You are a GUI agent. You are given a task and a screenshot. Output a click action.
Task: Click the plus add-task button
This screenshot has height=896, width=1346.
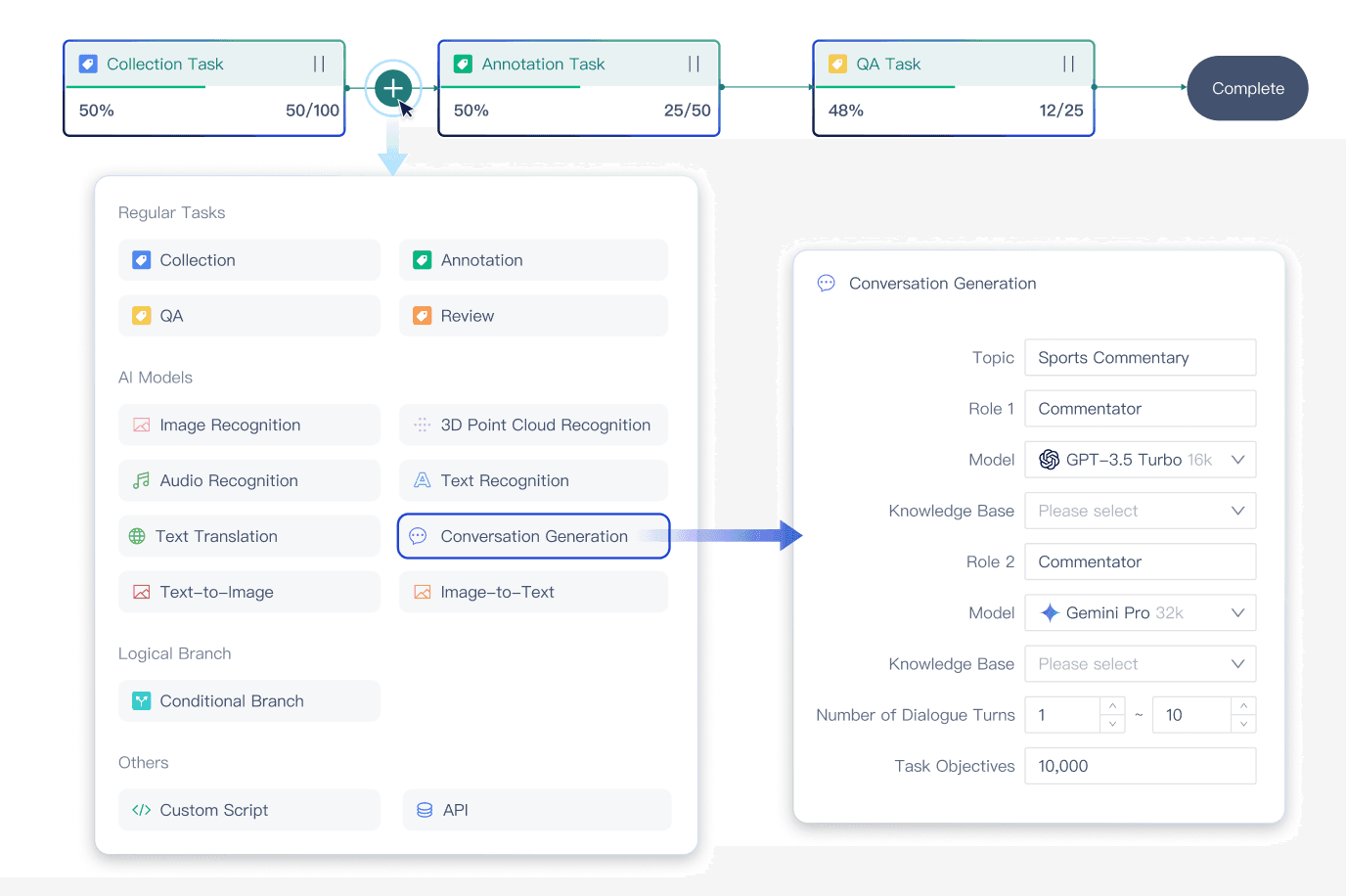point(392,88)
